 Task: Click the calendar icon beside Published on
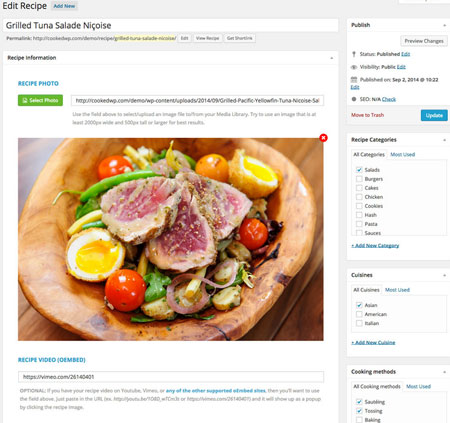(354, 80)
